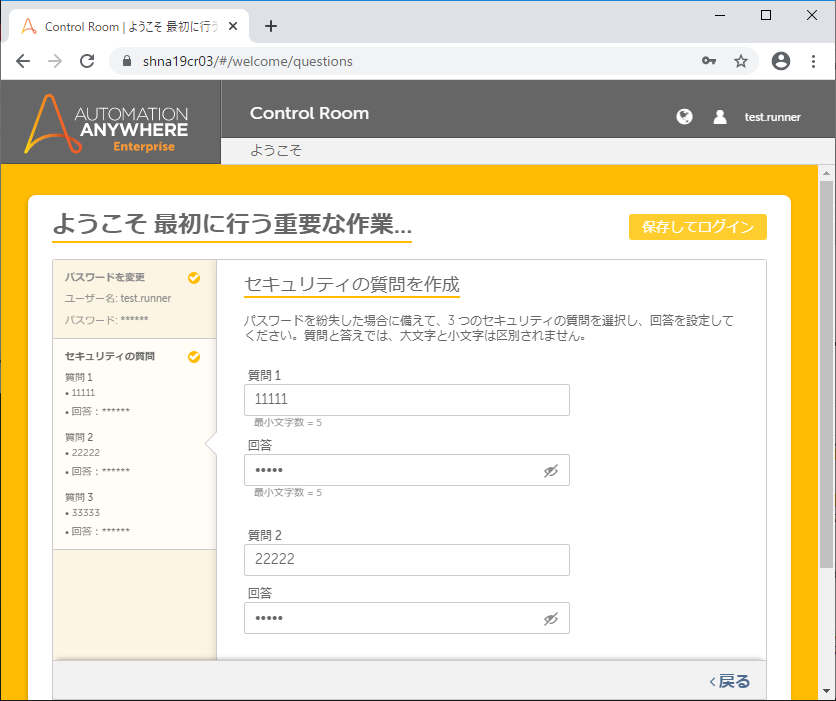Click the 戻る back link

tap(730, 681)
